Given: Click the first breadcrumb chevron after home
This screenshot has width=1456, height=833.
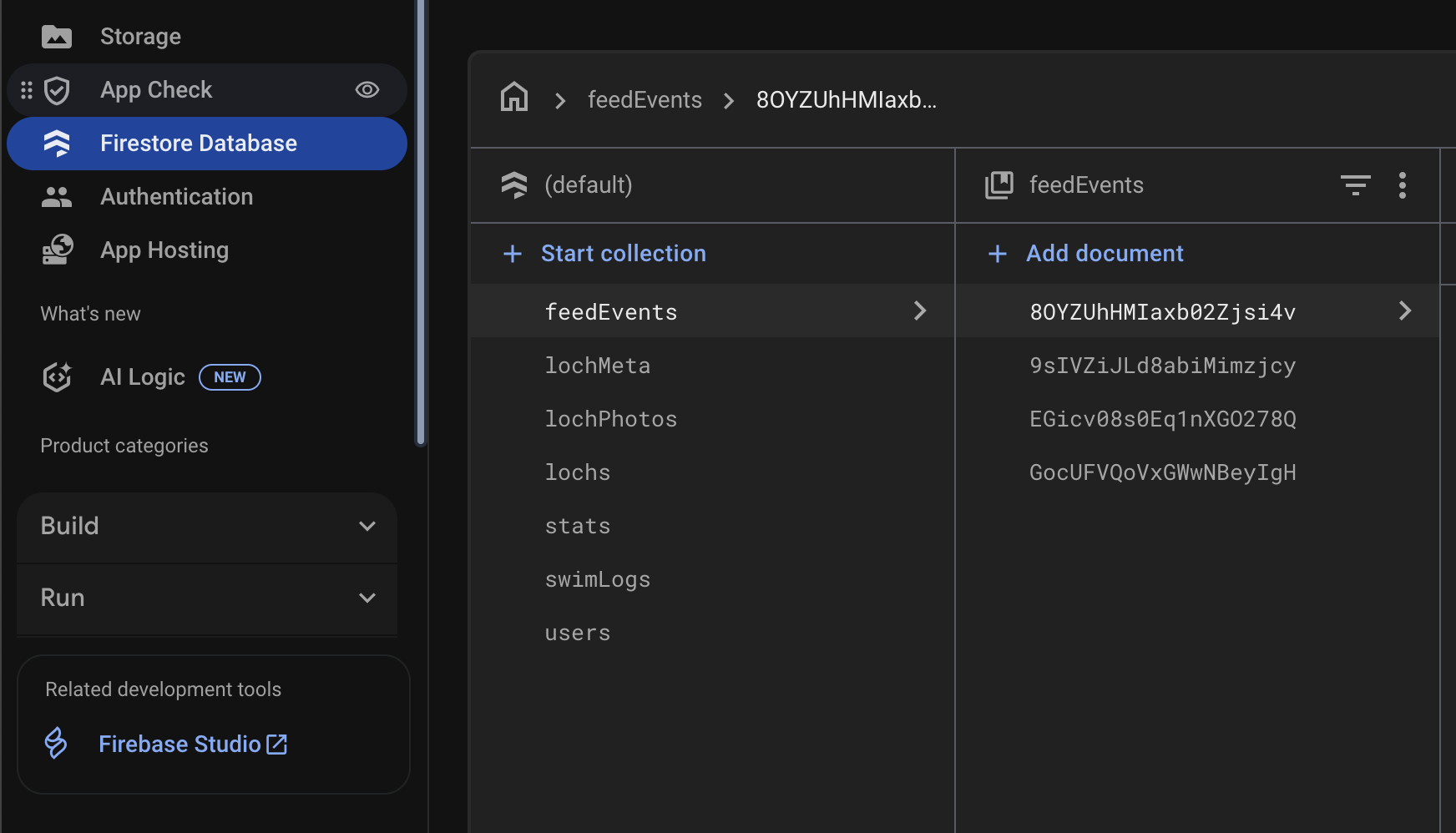Looking at the screenshot, I should [x=560, y=101].
